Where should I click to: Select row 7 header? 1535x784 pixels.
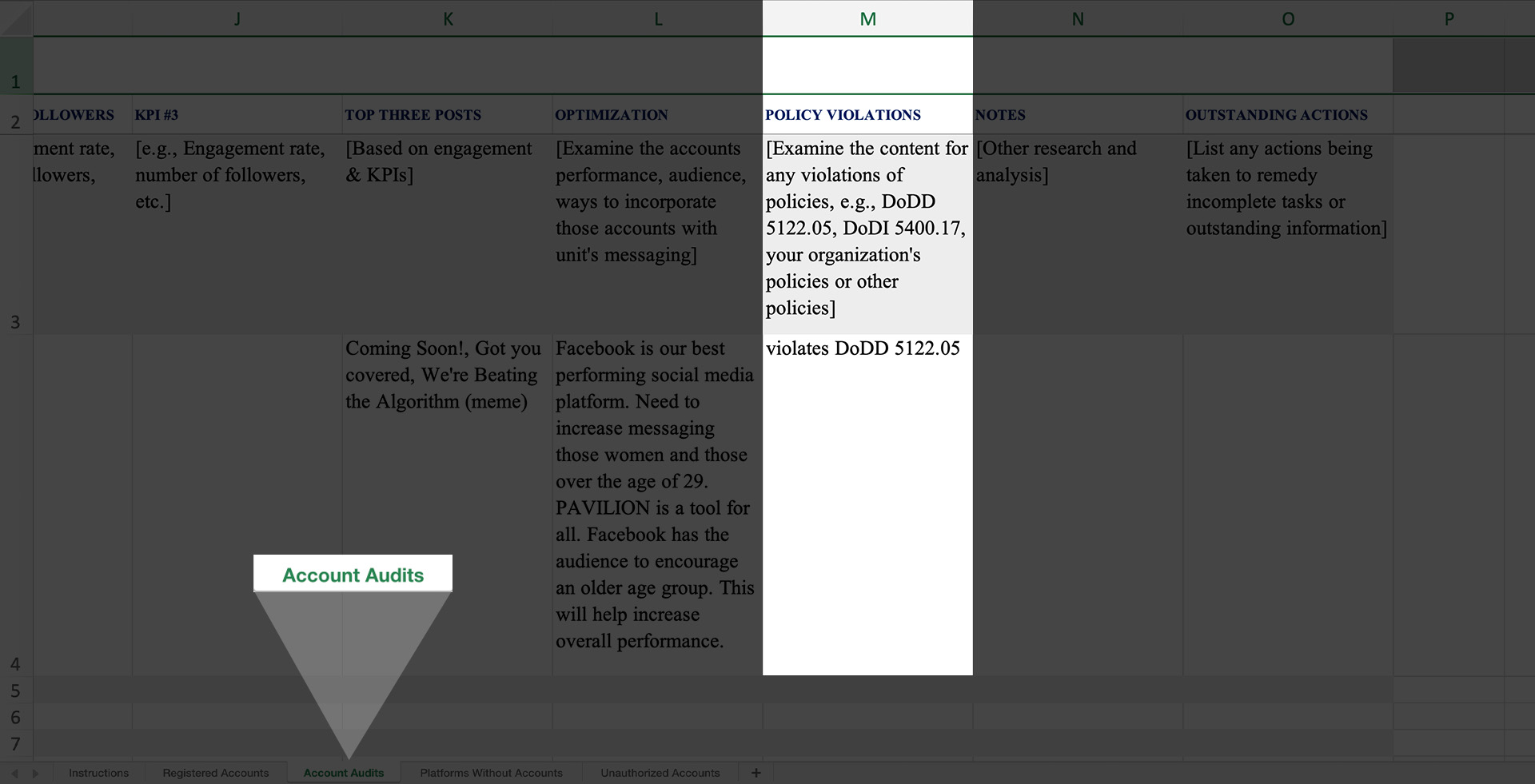16,743
